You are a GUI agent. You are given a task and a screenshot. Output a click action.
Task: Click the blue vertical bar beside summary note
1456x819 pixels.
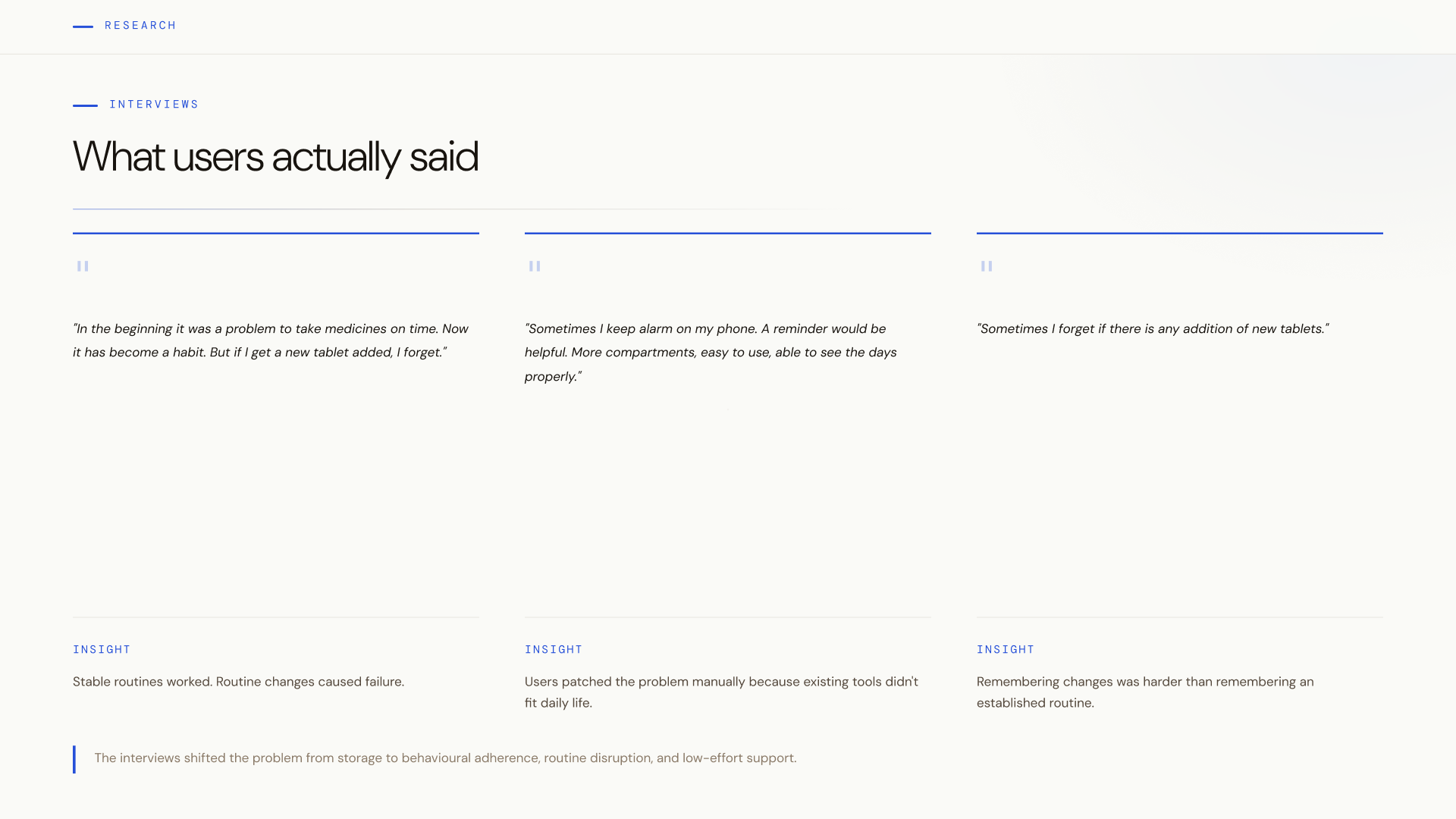(74, 759)
